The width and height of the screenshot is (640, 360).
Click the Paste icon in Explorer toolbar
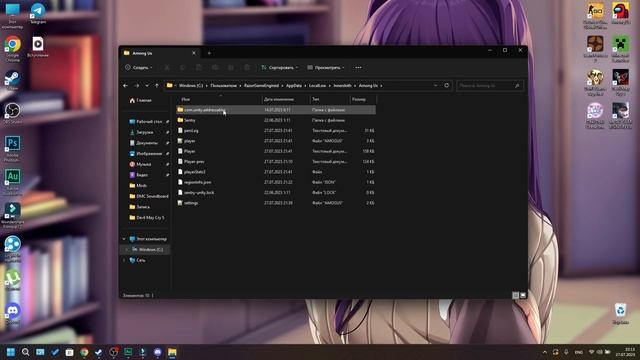[199, 67]
